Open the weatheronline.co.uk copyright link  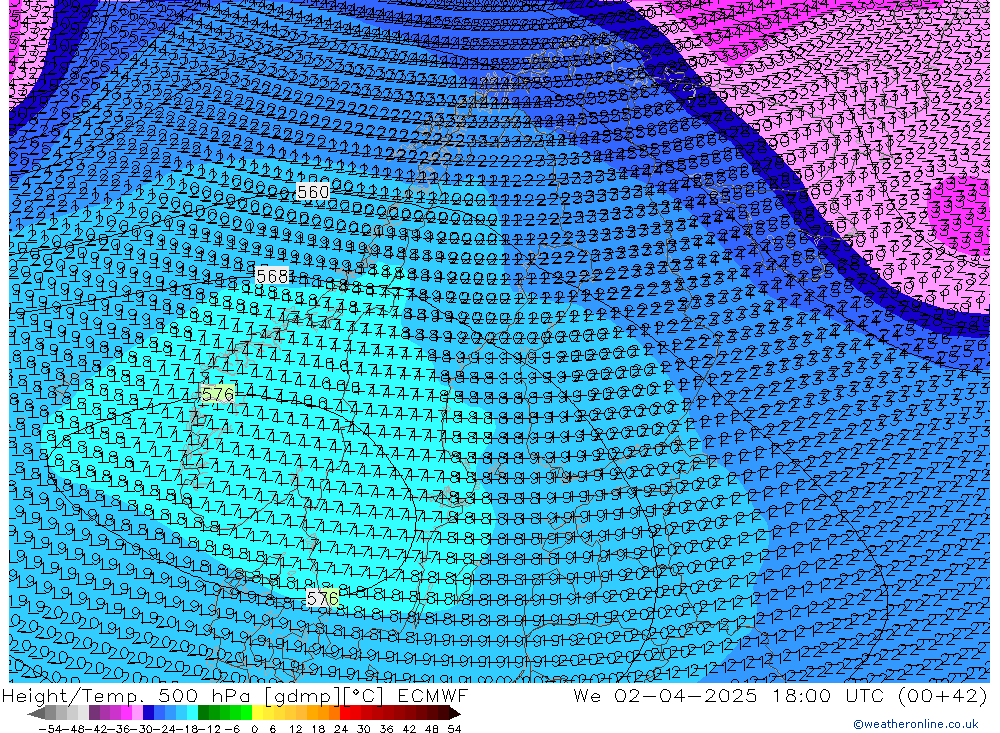click(916, 724)
